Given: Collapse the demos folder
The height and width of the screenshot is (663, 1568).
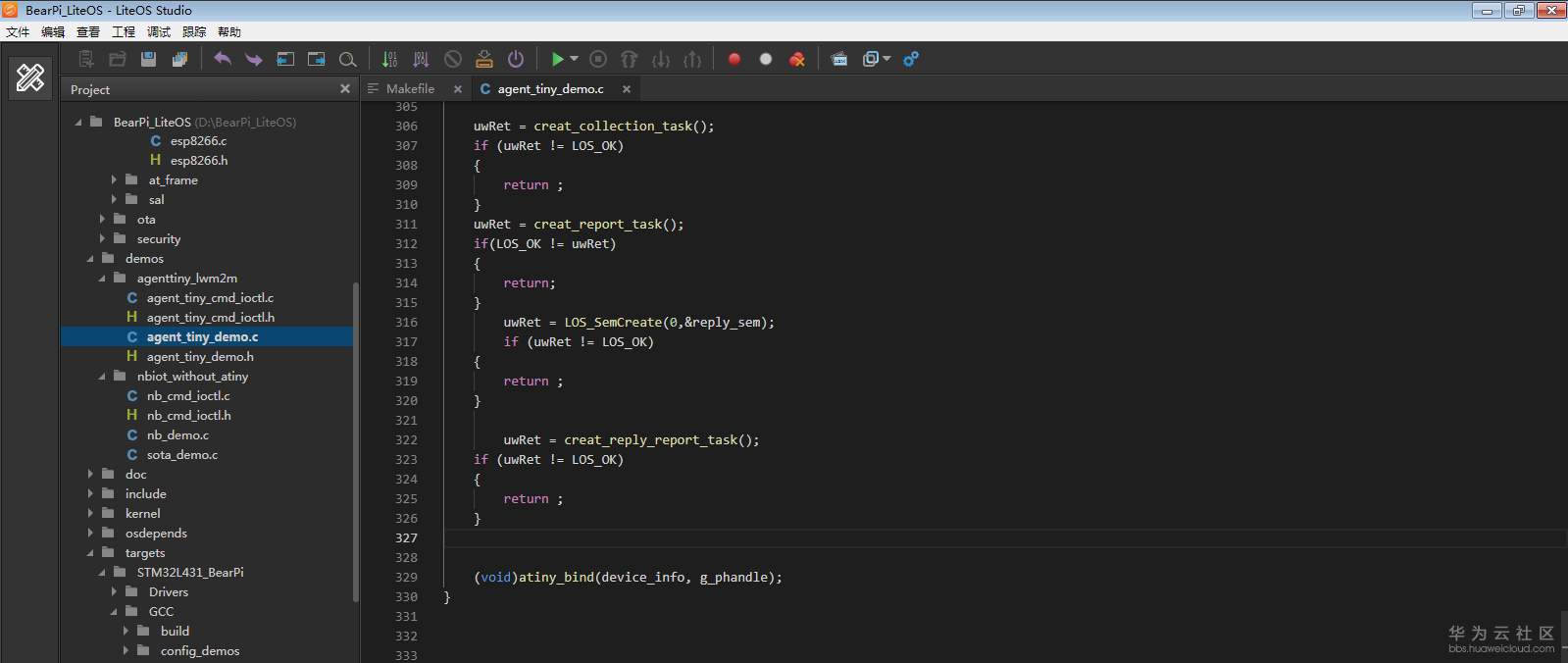Looking at the screenshot, I should (x=90, y=259).
